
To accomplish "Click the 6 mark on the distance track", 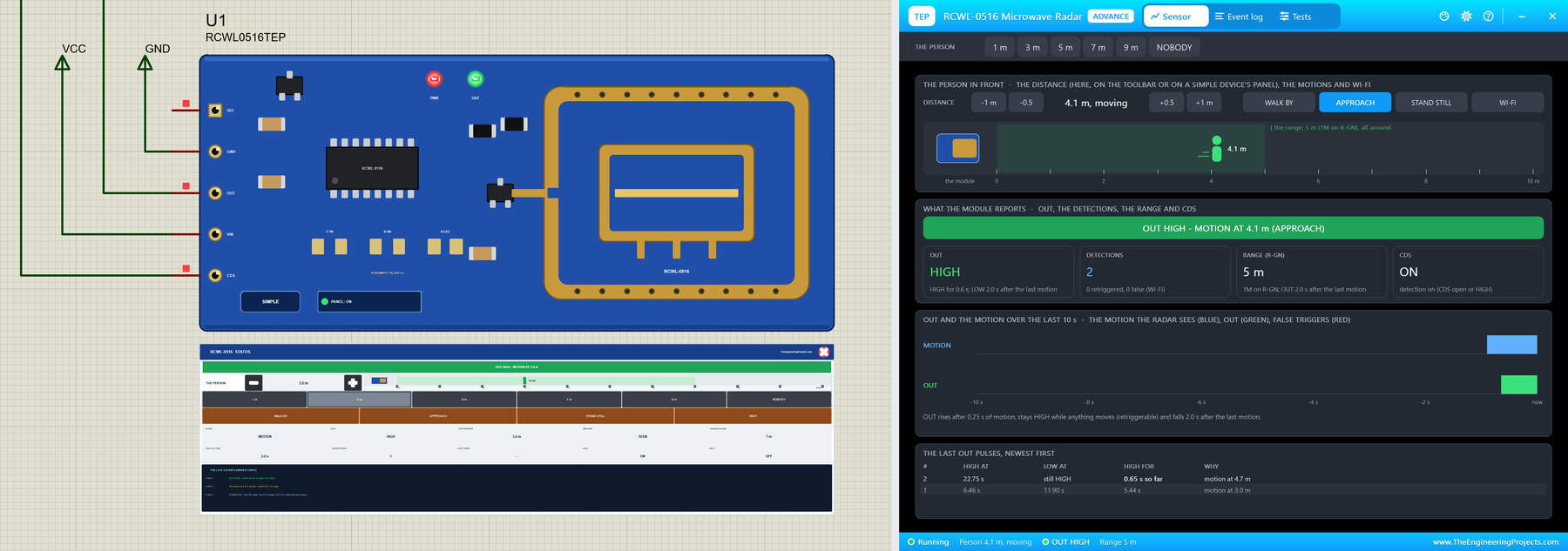I will (1318, 180).
